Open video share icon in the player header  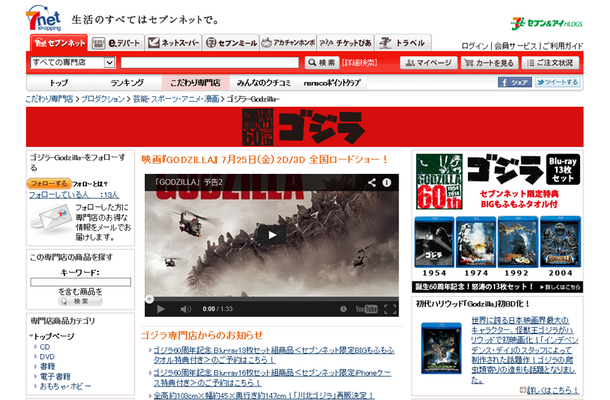tap(372, 182)
